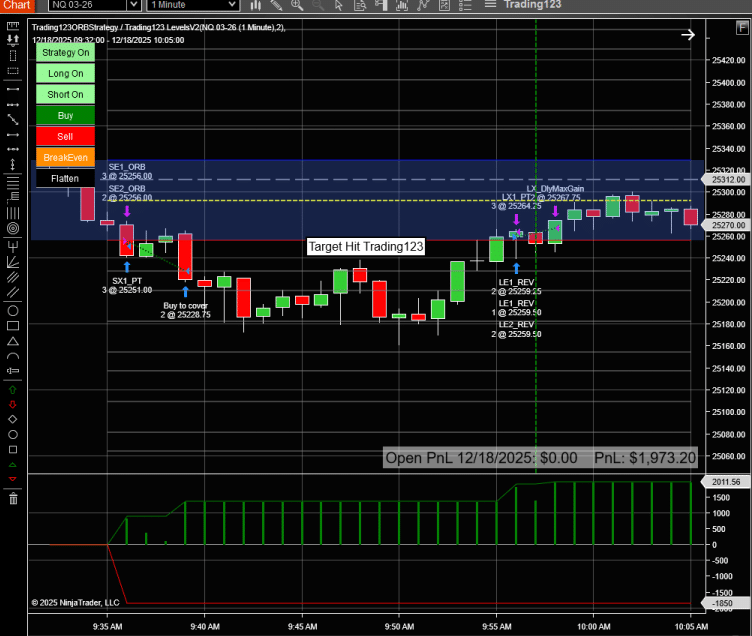Click the 9:50 AM time axis label

point(399,626)
